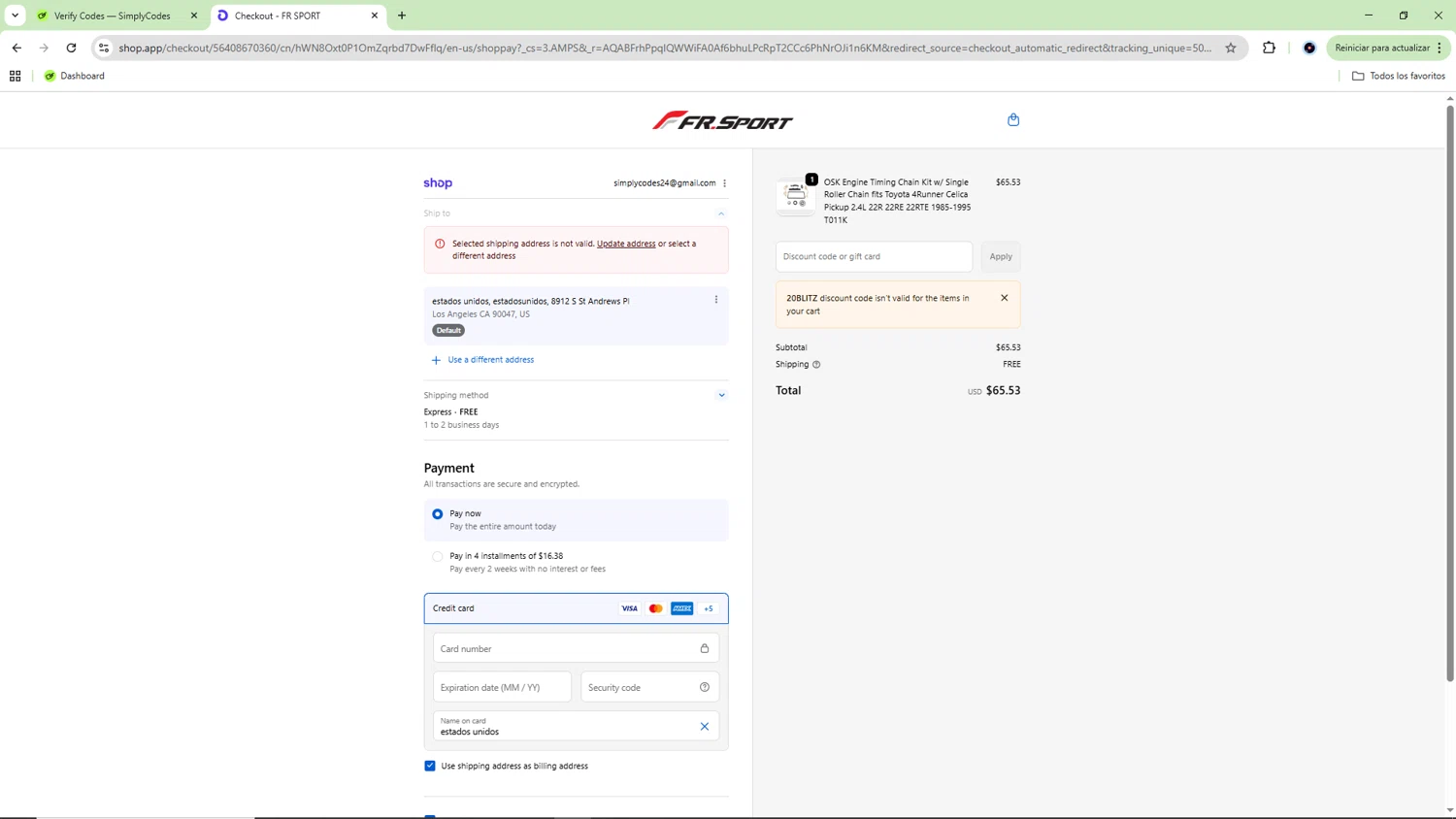Viewport: 1456px width, 819px height.
Task: Open the apps grid in bookmarks bar
Action: 16,76
